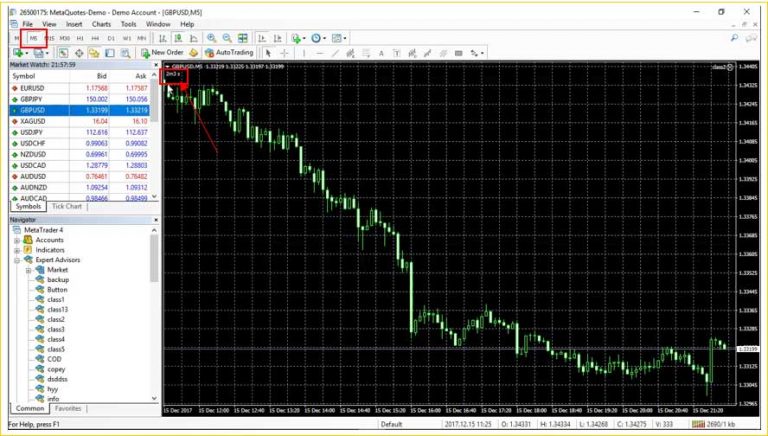Image resolution: width=768 pixels, height=436 pixels.
Task: Switch chart to M30 timeframe
Action: point(65,38)
